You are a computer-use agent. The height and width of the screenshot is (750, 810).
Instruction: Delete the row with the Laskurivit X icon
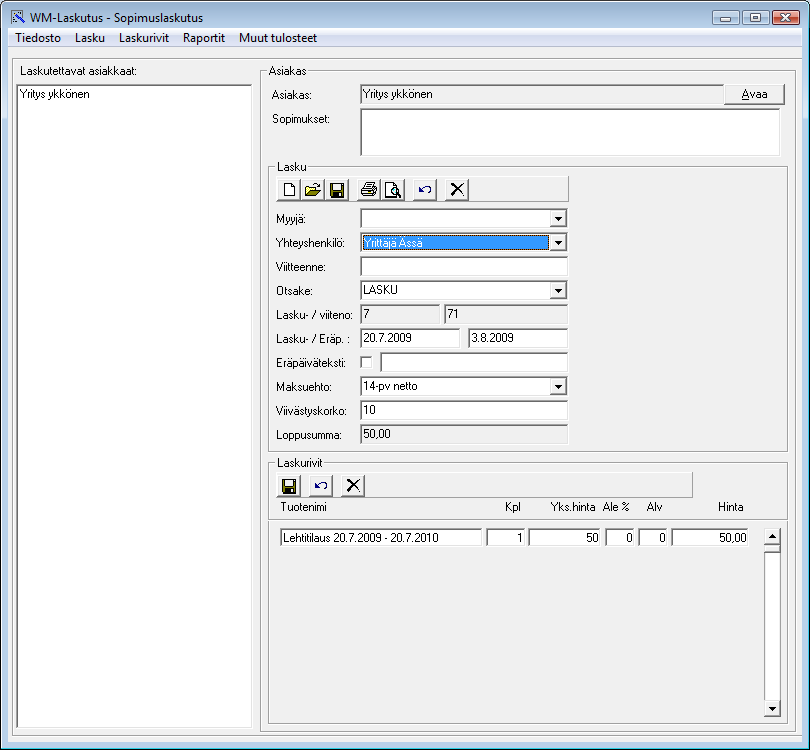(x=353, y=486)
